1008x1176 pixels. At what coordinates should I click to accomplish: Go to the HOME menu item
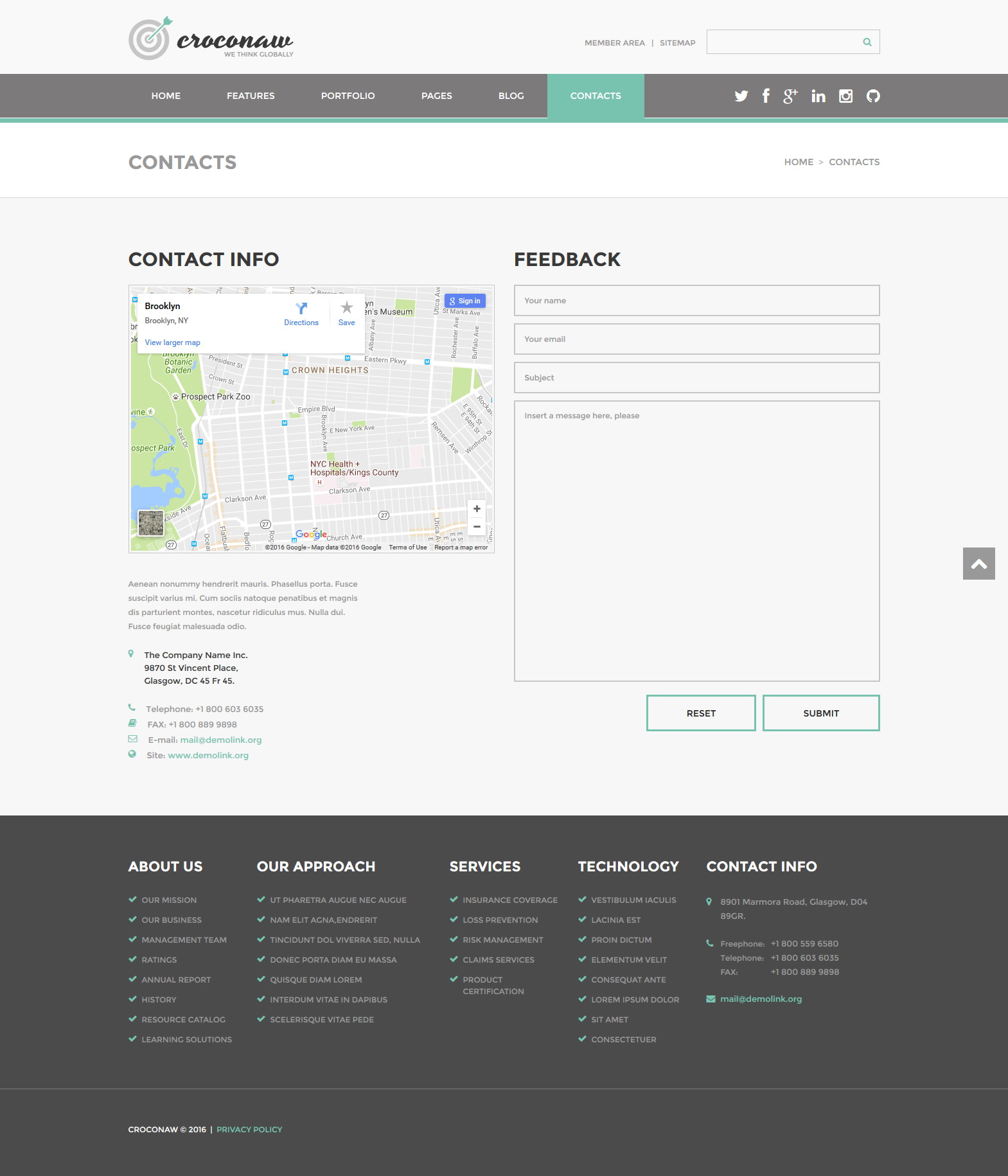166,96
